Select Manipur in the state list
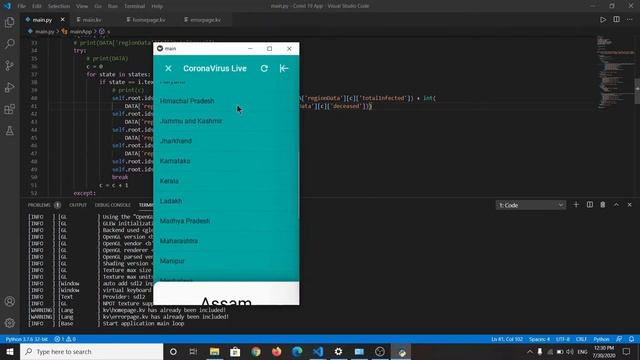The width and height of the screenshot is (640, 360). pos(226,261)
